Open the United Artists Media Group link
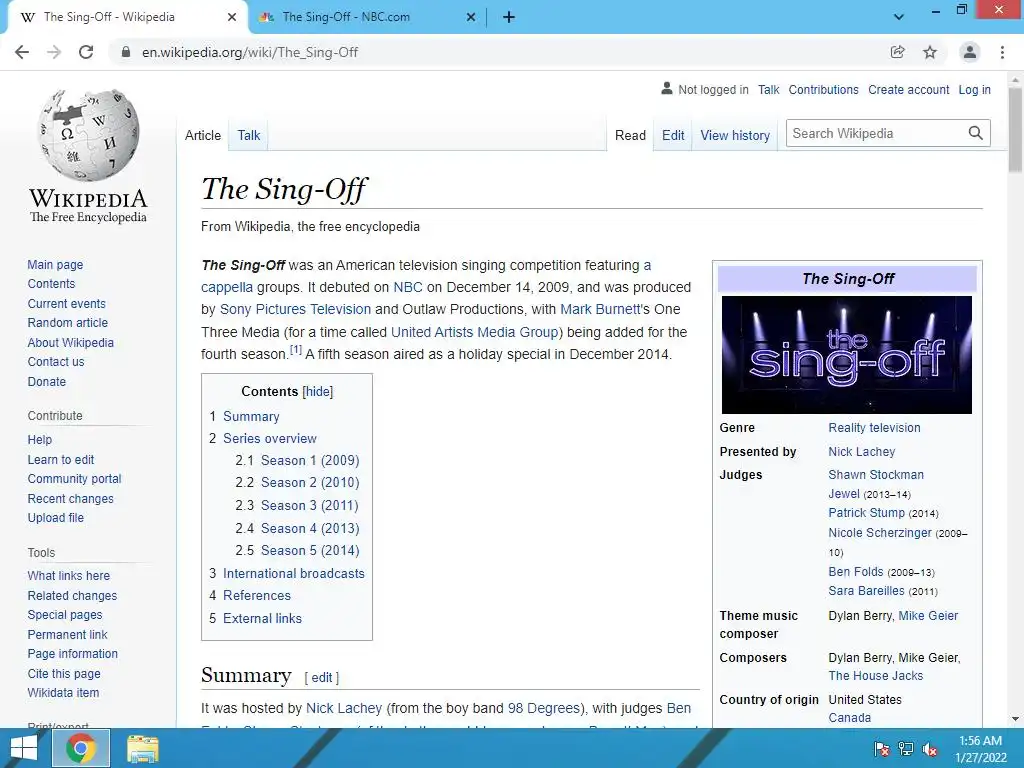The height and width of the screenshot is (768, 1024). (x=474, y=332)
